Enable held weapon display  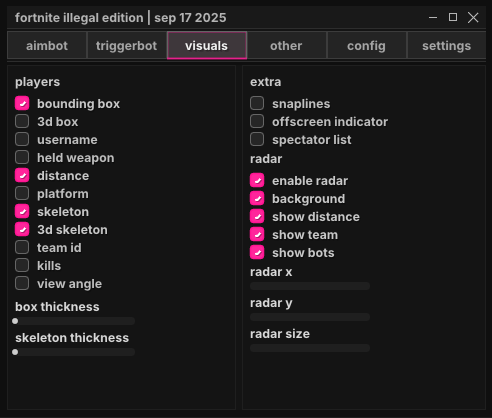[22, 157]
